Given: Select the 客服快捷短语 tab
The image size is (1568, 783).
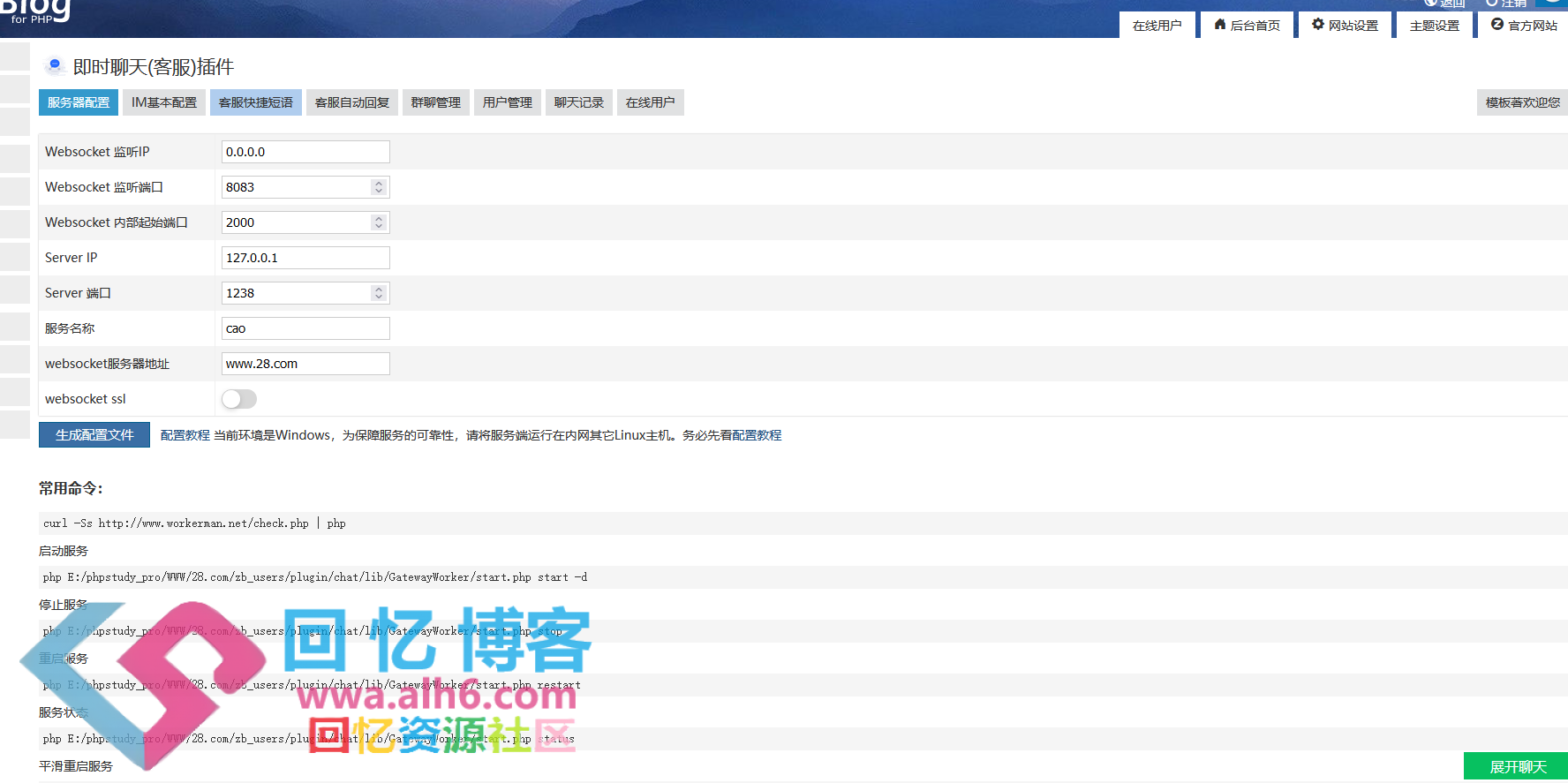Looking at the screenshot, I should 256,102.
